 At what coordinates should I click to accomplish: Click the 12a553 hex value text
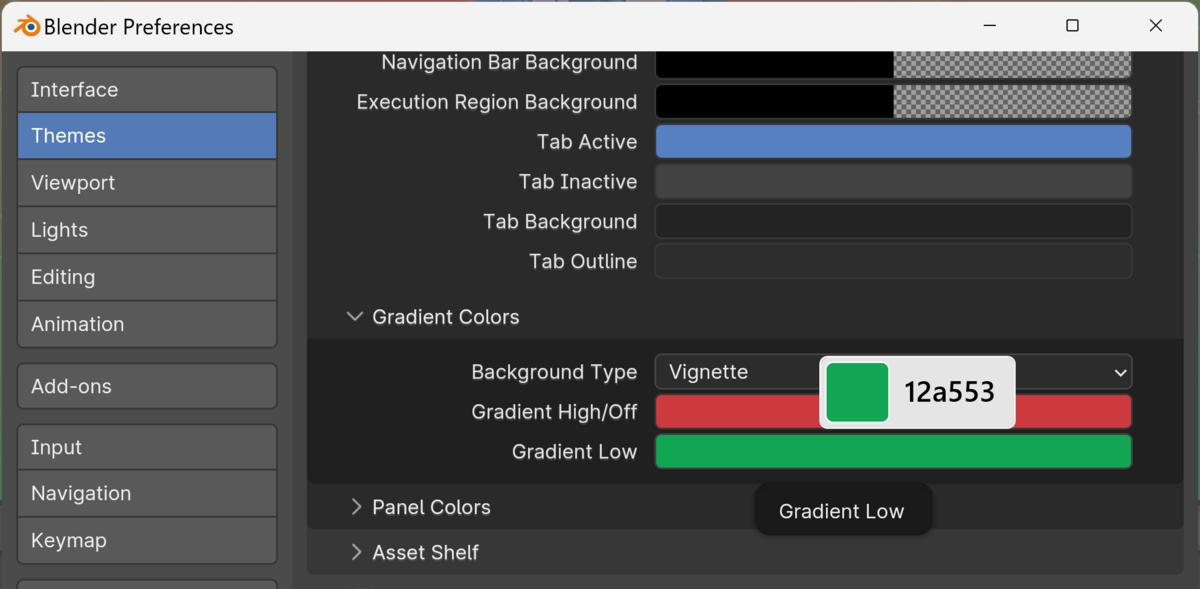tap(949, 393)
